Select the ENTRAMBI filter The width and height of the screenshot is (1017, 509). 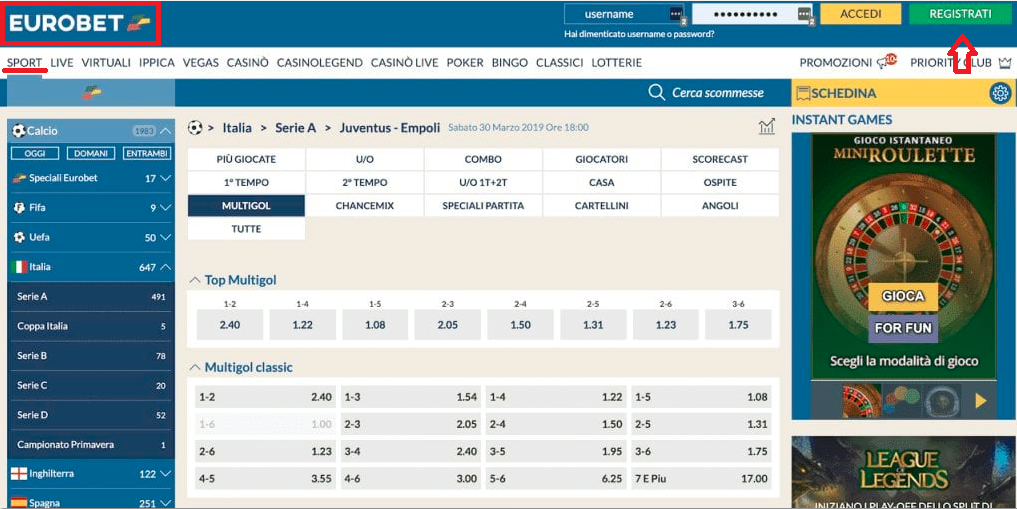147,154
